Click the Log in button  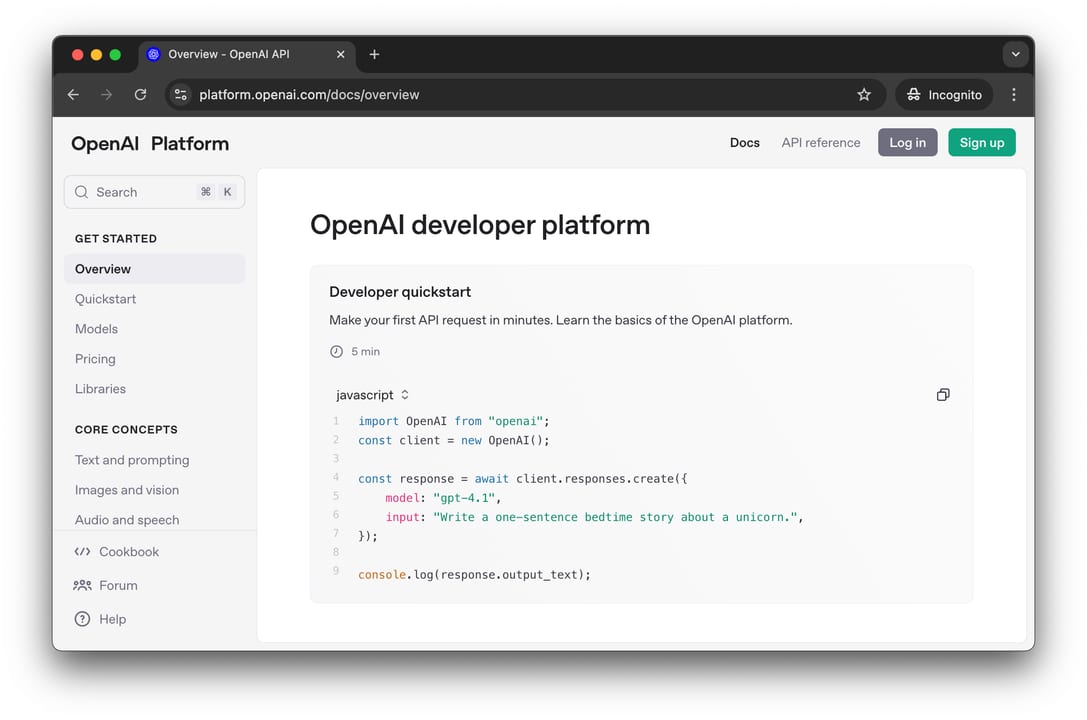click(x=907, y=143)
